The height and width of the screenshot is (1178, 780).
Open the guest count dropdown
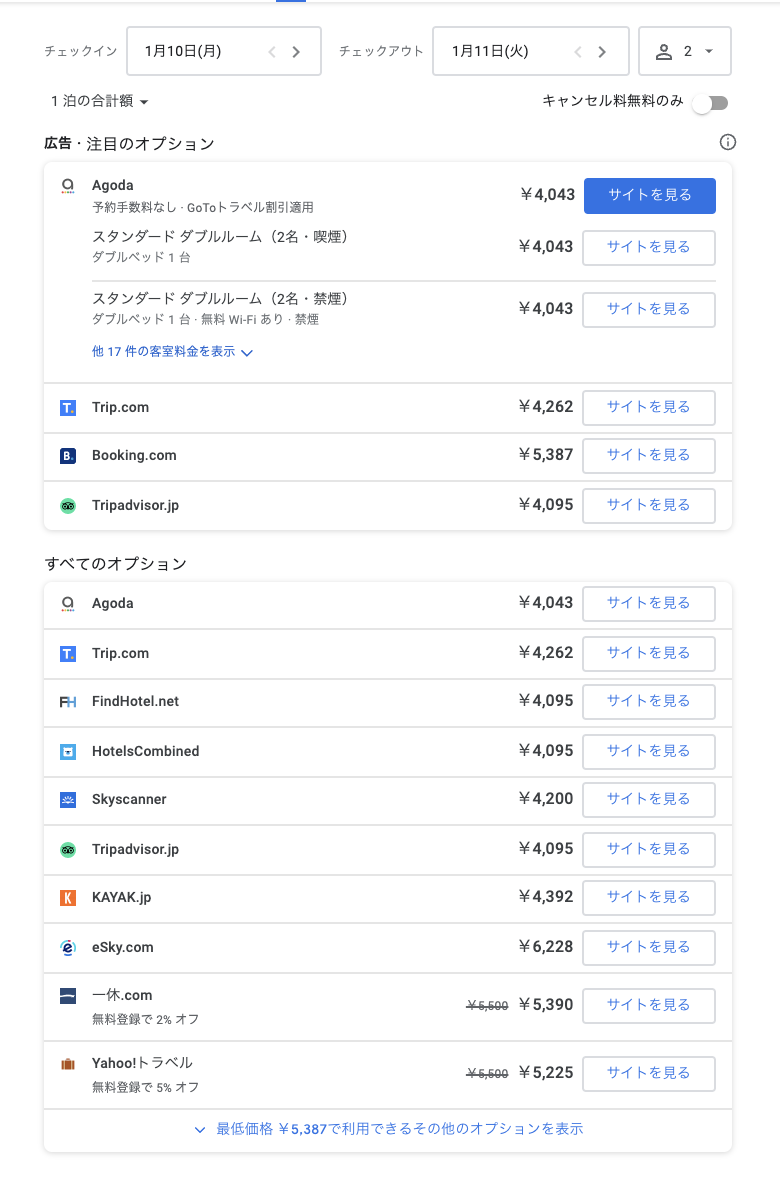click(685, 51)
